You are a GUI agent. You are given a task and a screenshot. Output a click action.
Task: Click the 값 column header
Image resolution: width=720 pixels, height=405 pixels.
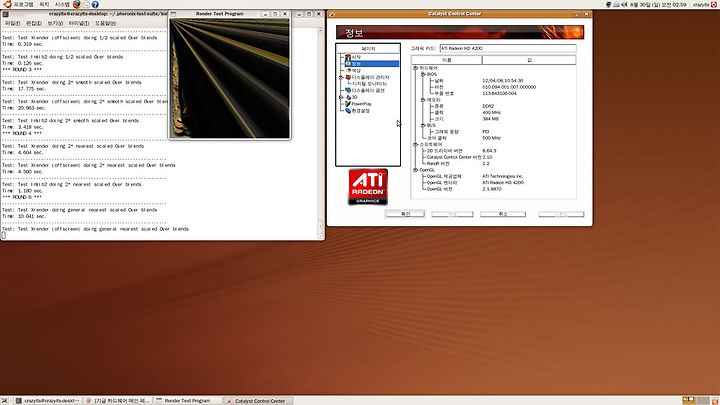pos(529,60)
